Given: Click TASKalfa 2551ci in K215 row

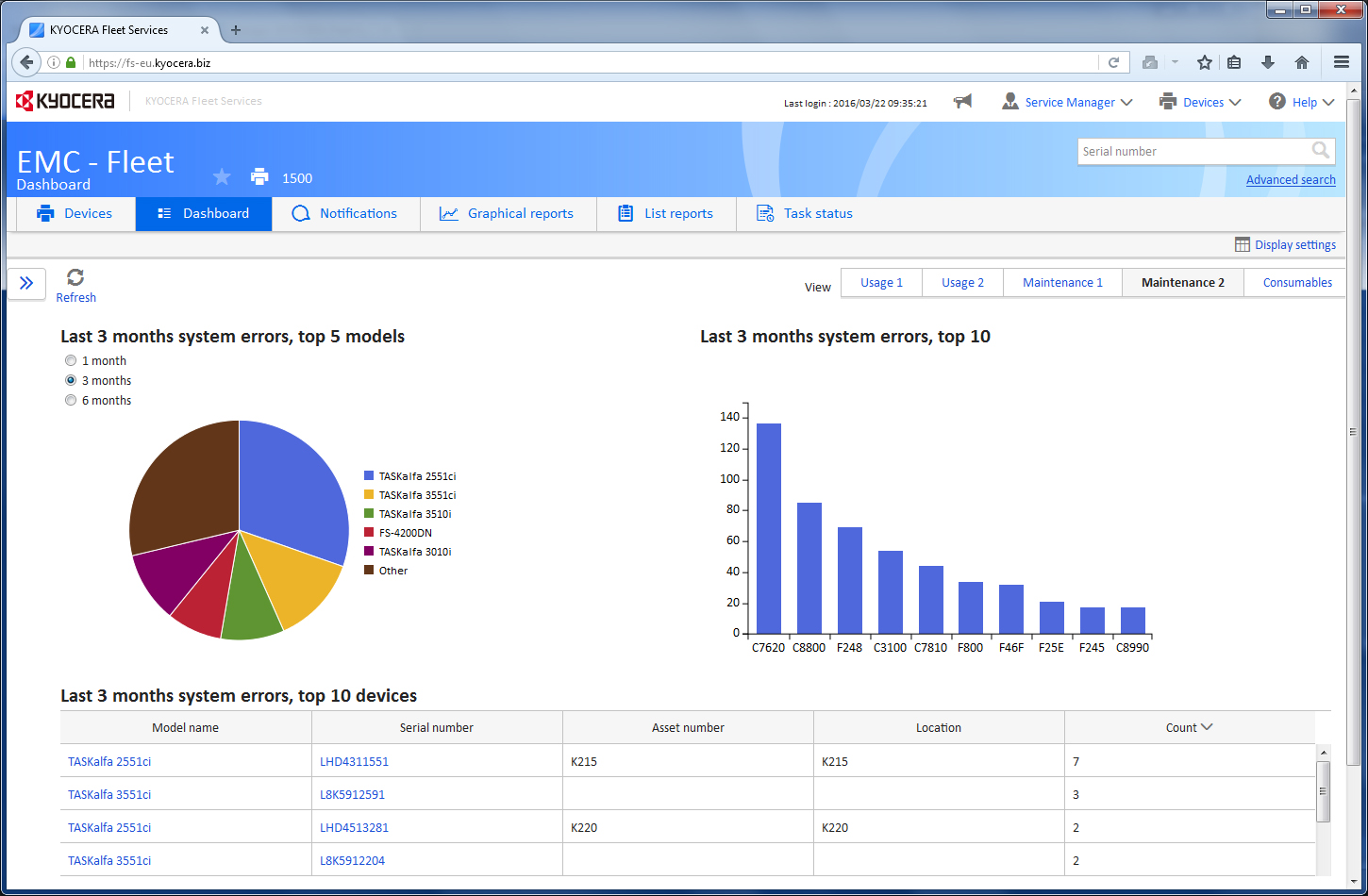Looking at the screenshot, I should click(x=109, y=761).
